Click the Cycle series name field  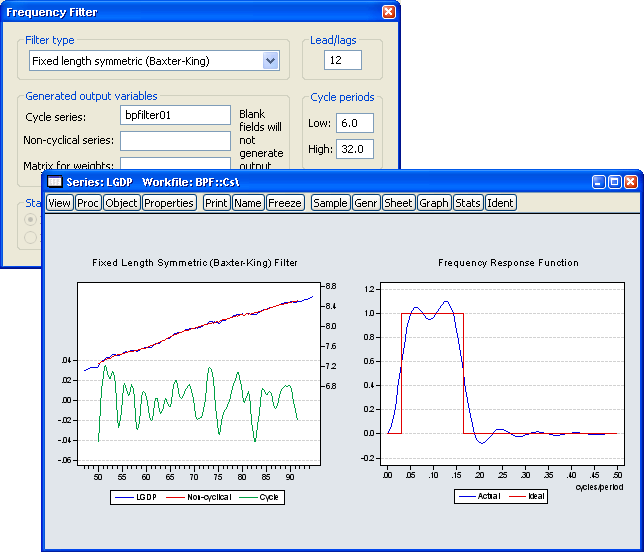(175, 116)
